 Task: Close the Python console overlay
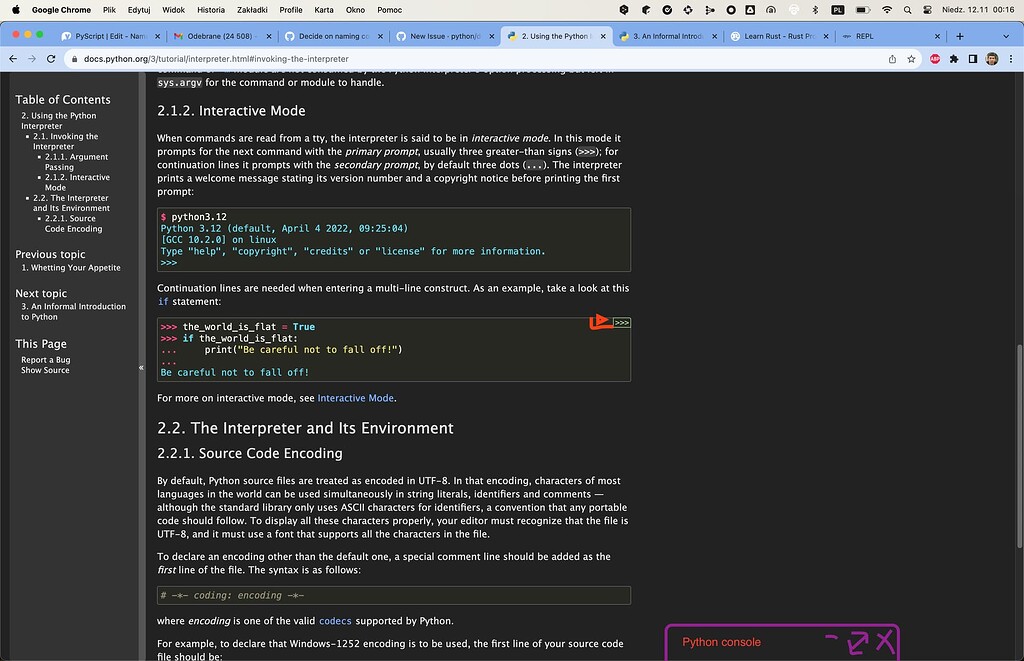(884, 642)
